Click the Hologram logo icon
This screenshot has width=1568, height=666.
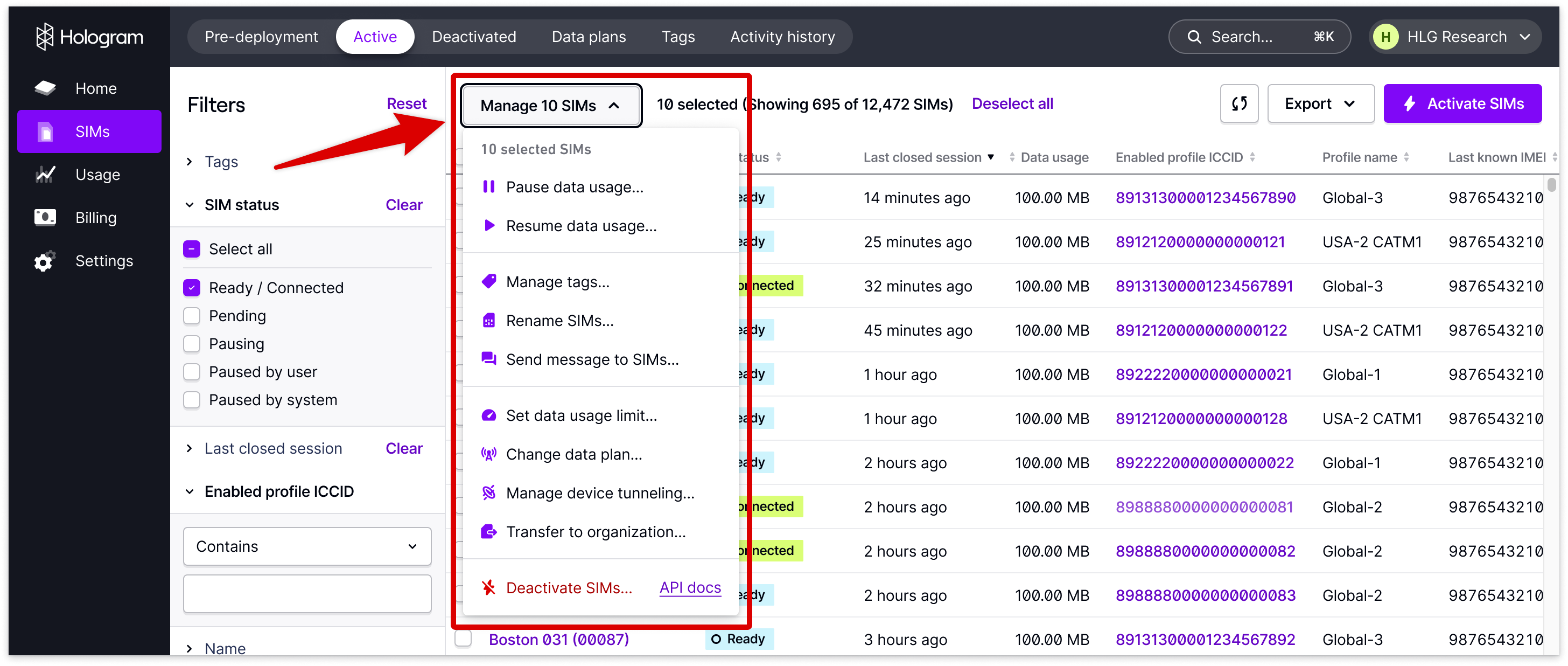(x=45, y=37)
